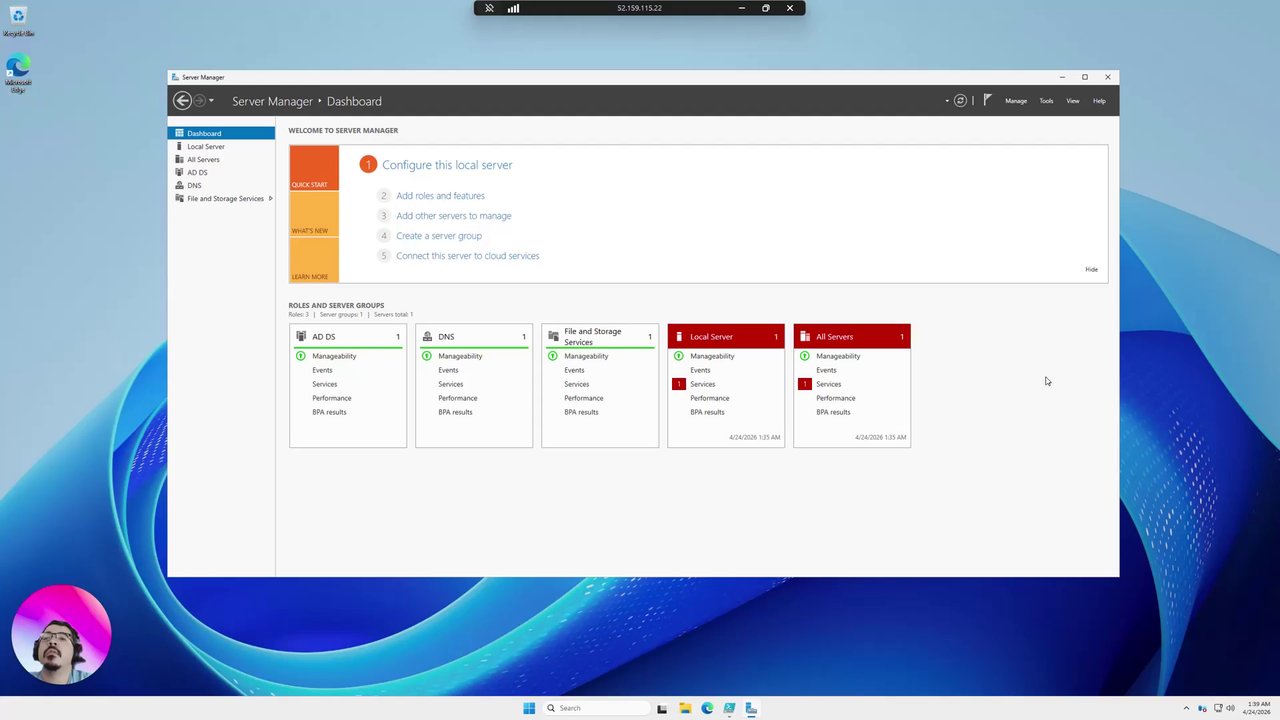1280x720 pixels.
Task: Click the AD DS sidebar icon
Action: point(179,172)
